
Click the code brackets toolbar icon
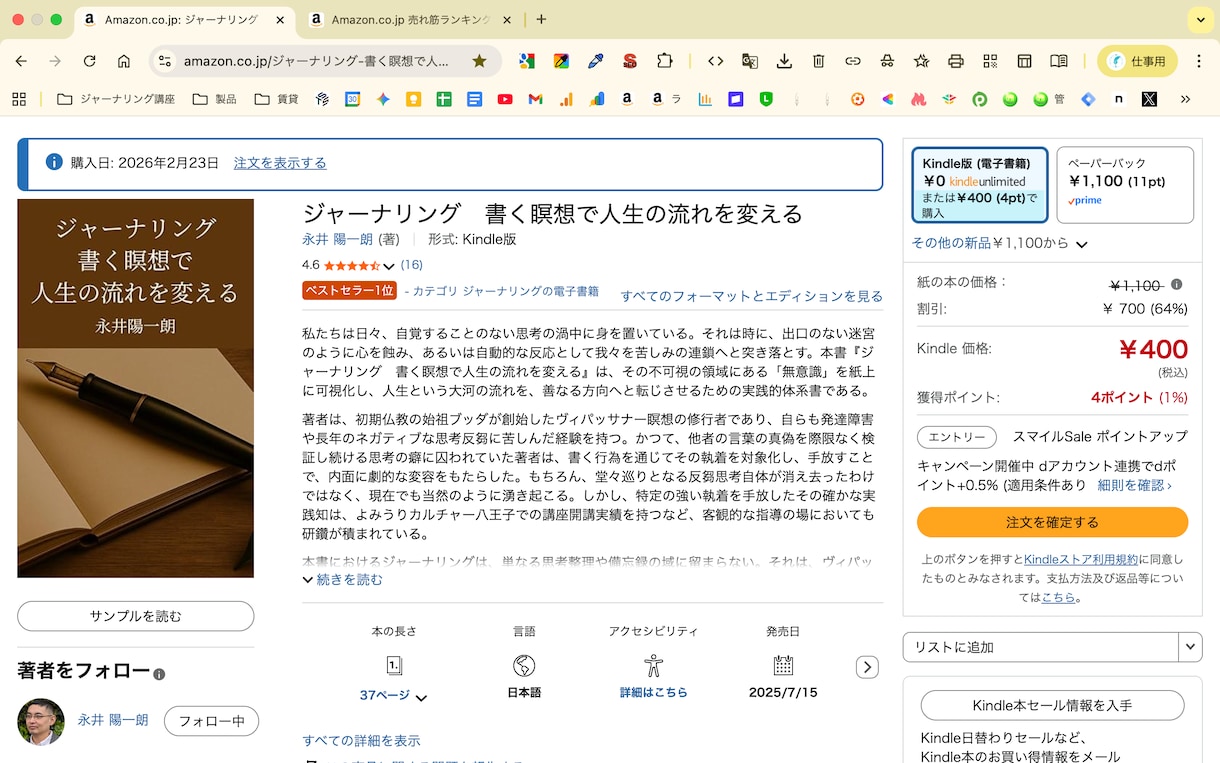point(715,61)
